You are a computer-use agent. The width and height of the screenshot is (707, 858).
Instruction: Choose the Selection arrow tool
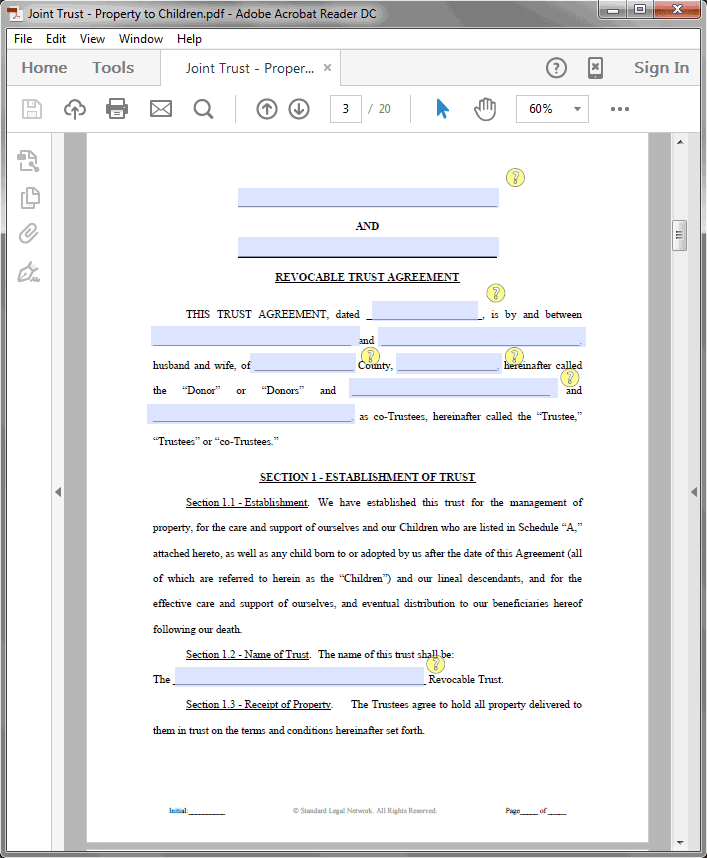click(442, 109)
